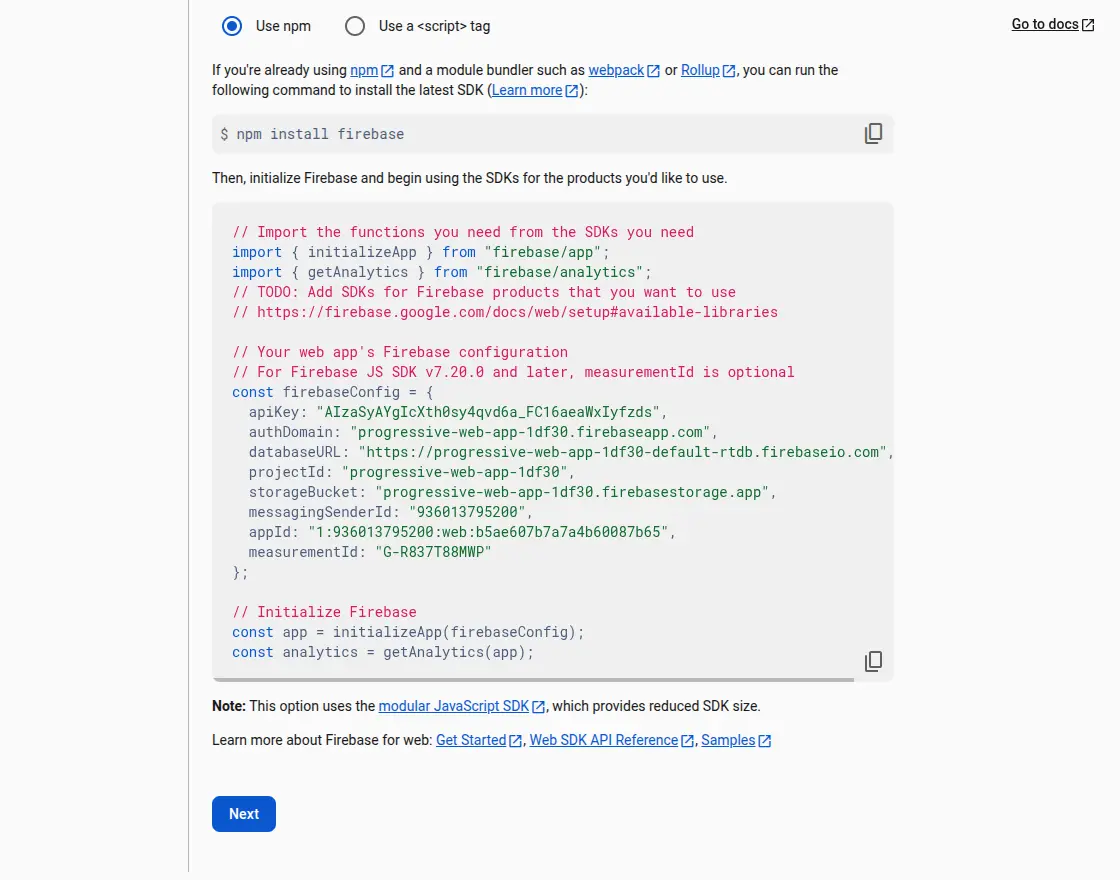Screen dimensions: 1120x880
Task: Open the Get Started link
Action: (471, 740)
